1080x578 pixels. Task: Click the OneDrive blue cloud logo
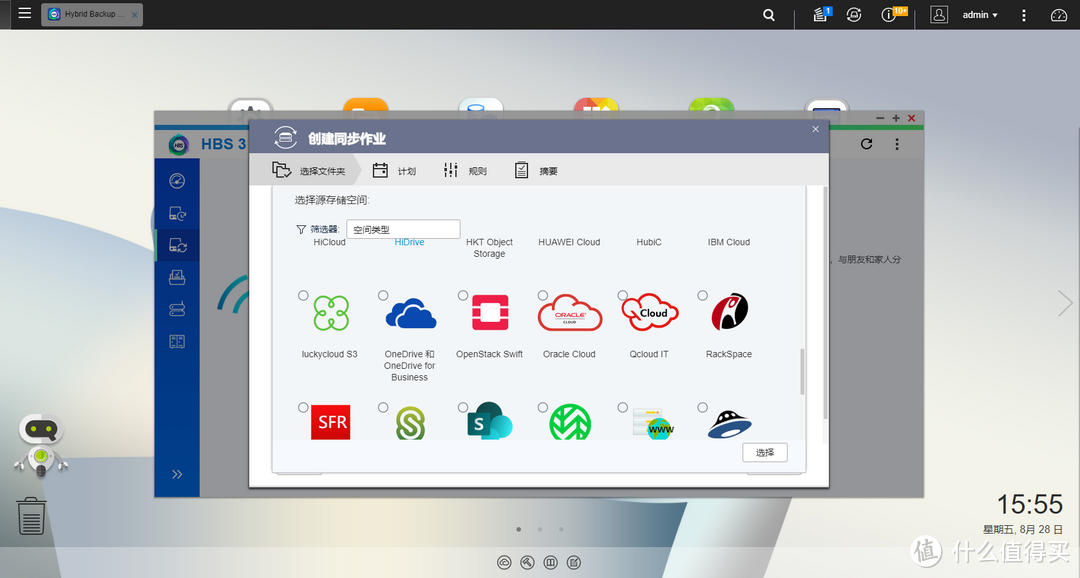[411, 313]
